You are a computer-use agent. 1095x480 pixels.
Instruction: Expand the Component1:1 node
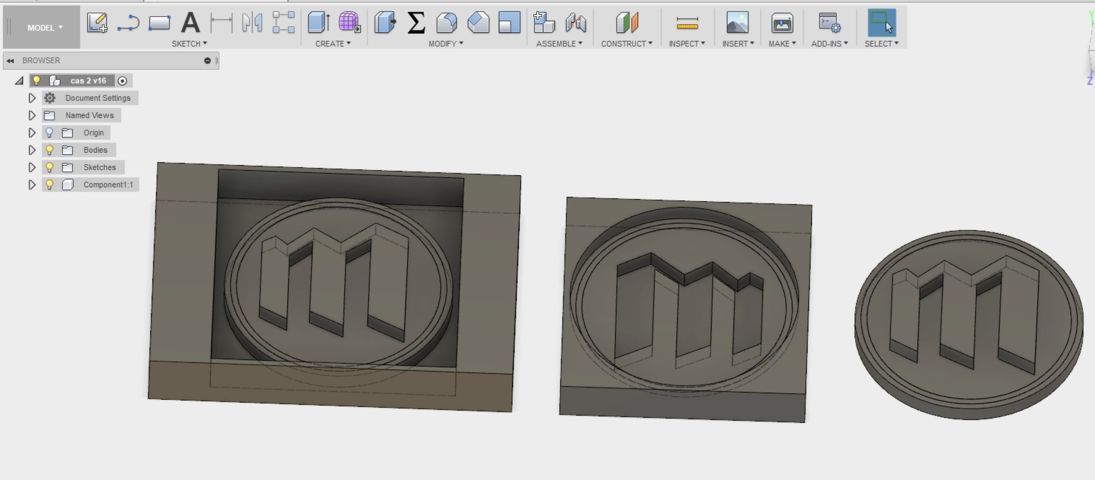(31, 184)
